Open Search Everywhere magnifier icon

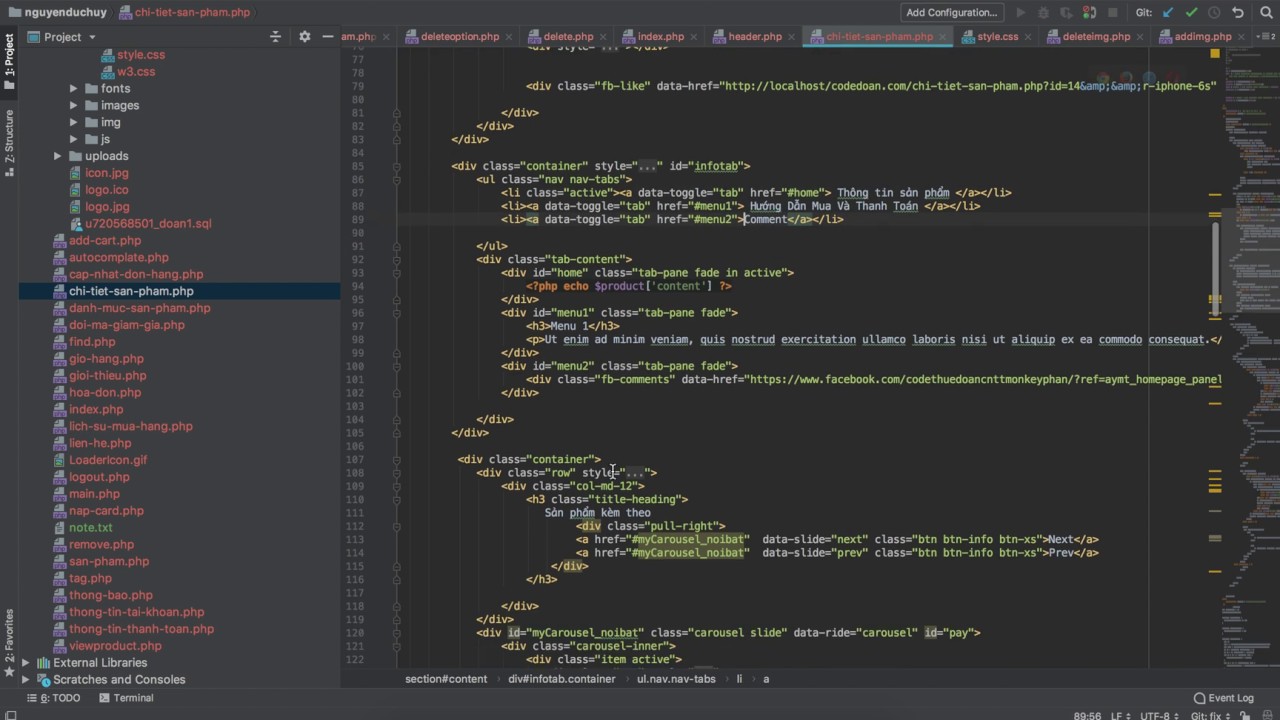(1265, 13)
